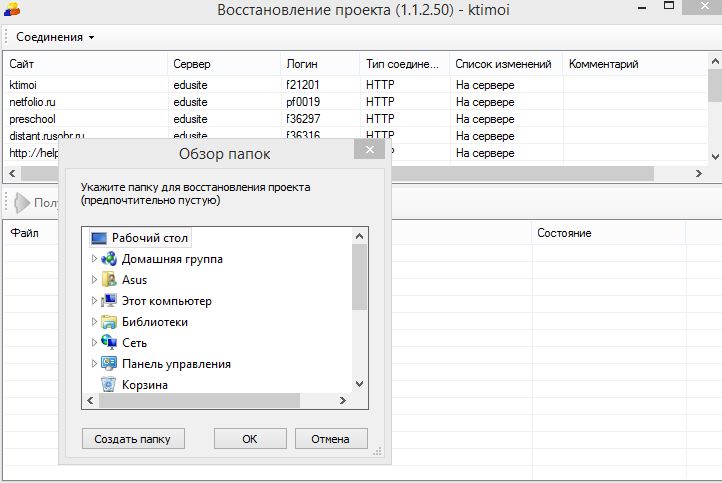Select the Корзина recycle bin icon
The height and width of the screenshot is (483, 722).
pos(109,385)
